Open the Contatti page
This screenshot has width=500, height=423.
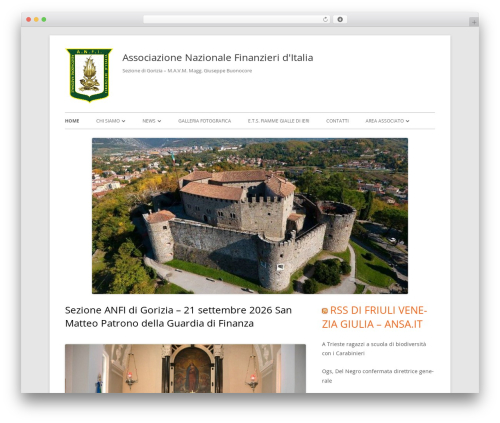point(337,121)
